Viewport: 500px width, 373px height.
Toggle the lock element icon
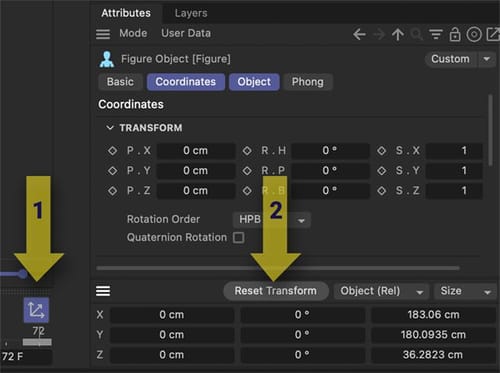pyautogui.click(x=455, y=34)
